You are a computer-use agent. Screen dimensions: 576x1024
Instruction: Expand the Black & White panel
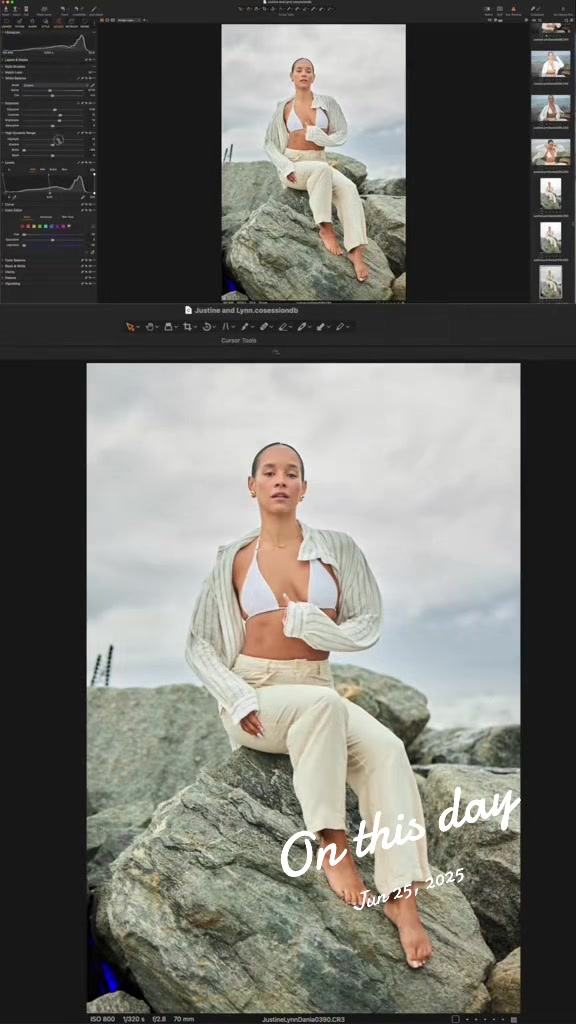pos(2,266)
